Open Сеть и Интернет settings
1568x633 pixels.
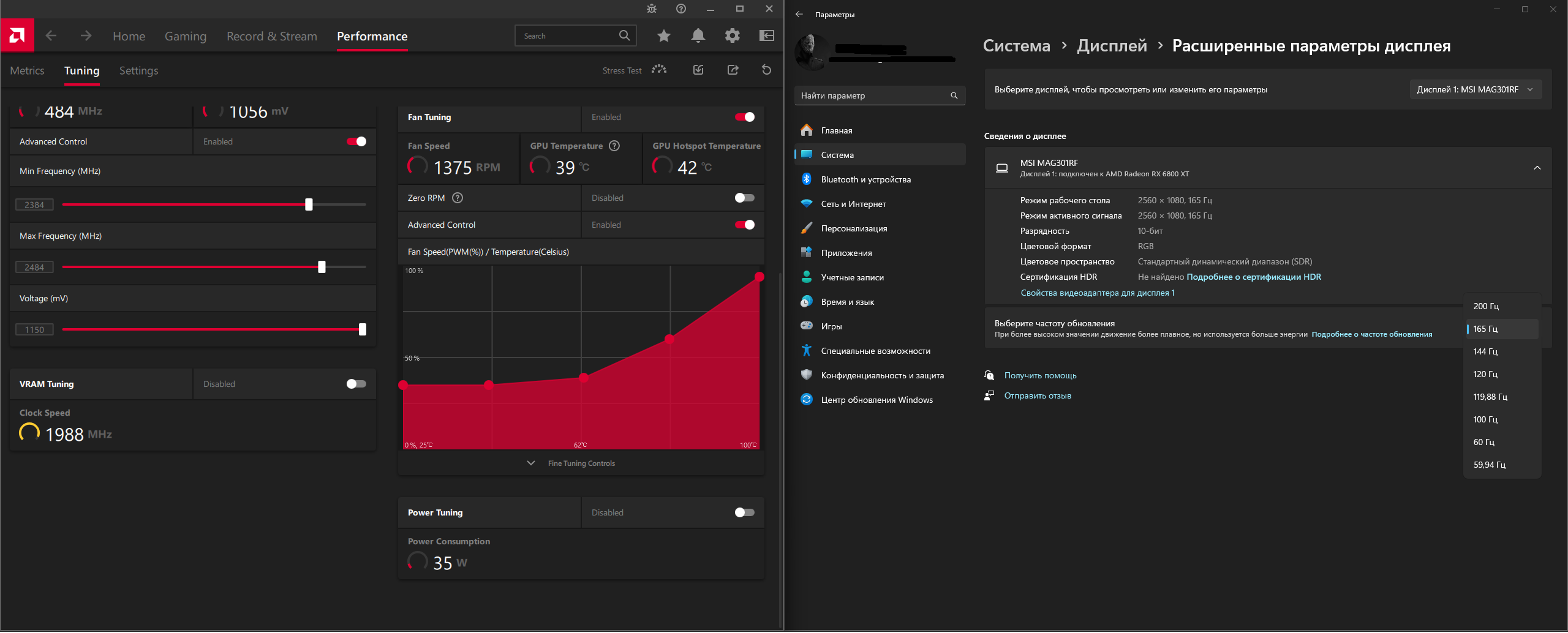click(x=880, y=204)
